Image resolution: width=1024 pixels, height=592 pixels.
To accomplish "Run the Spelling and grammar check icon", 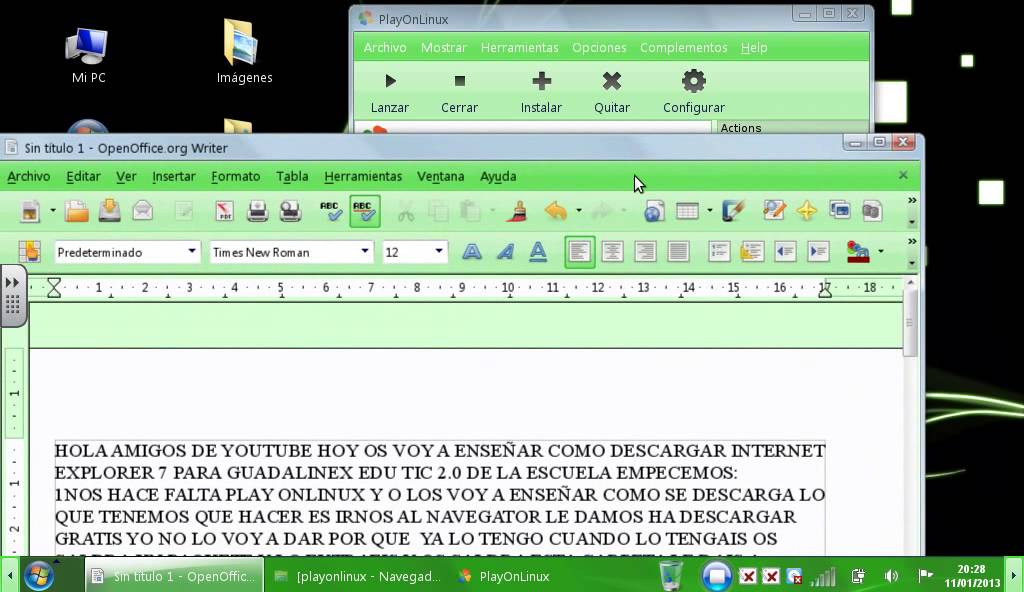I will tap(330, 211).
